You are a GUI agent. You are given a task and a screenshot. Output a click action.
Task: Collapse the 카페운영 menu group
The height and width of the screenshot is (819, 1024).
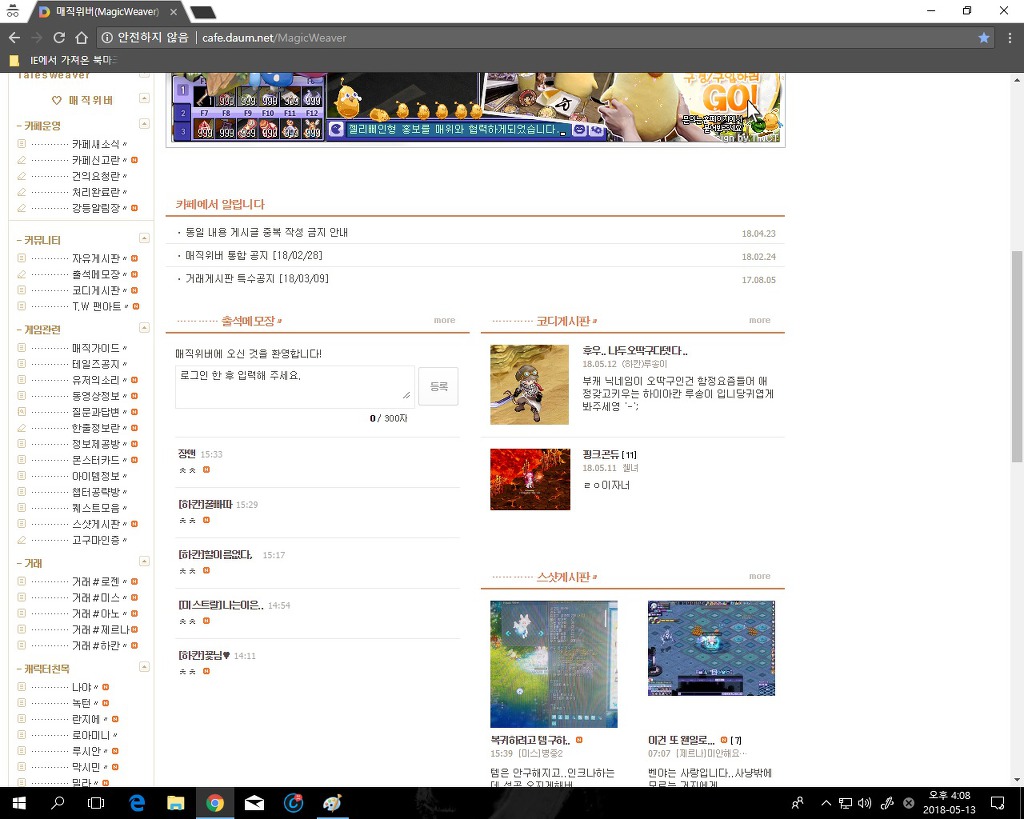(144, 124)
